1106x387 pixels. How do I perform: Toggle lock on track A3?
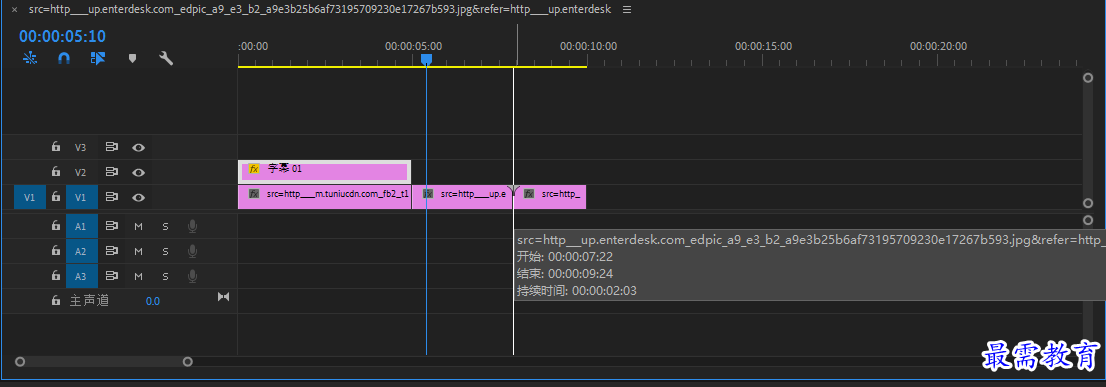[x=55, y=276]
